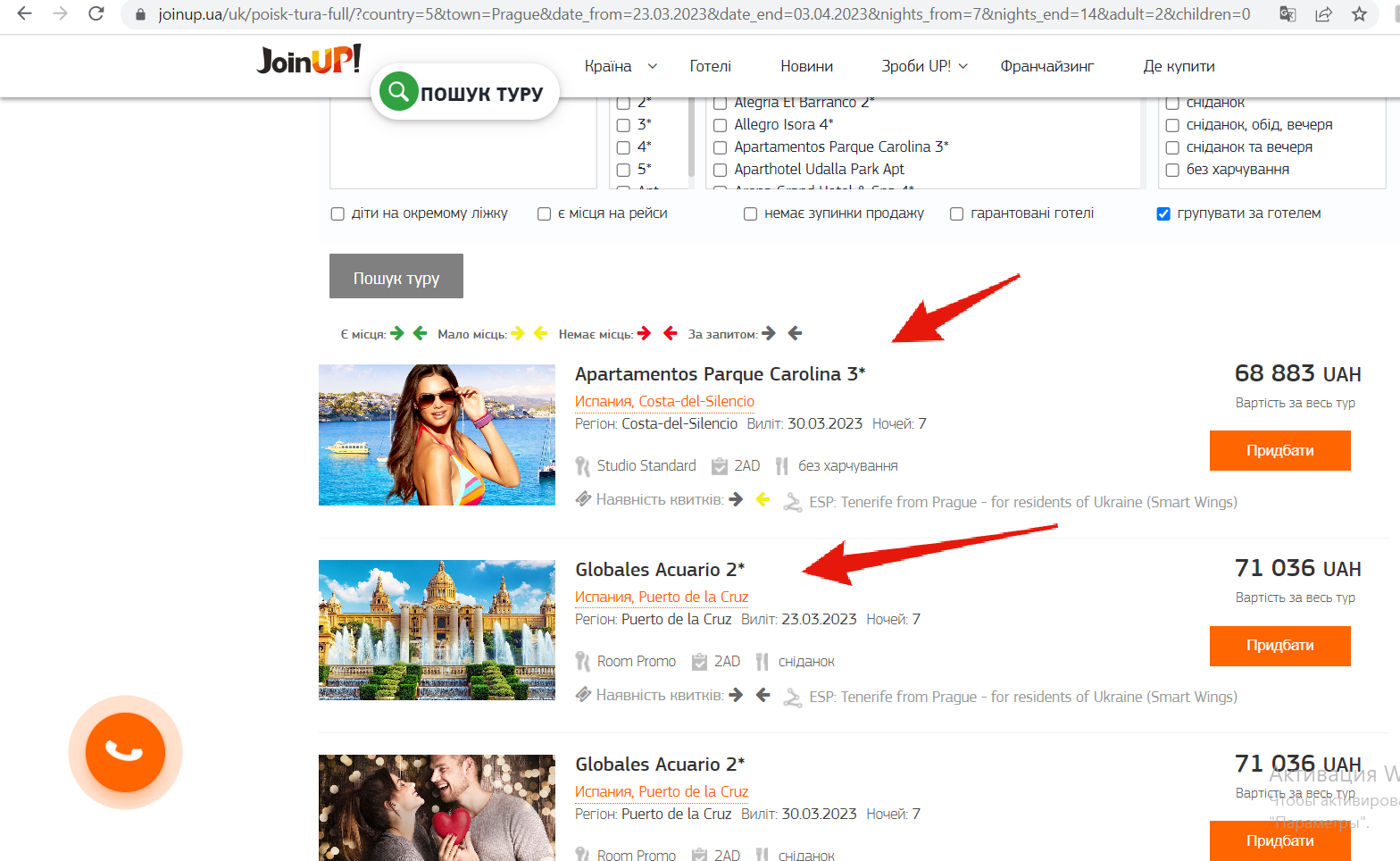
Task: Click airplane seat icon beside Carolina flight info
Action: [792, 502]
